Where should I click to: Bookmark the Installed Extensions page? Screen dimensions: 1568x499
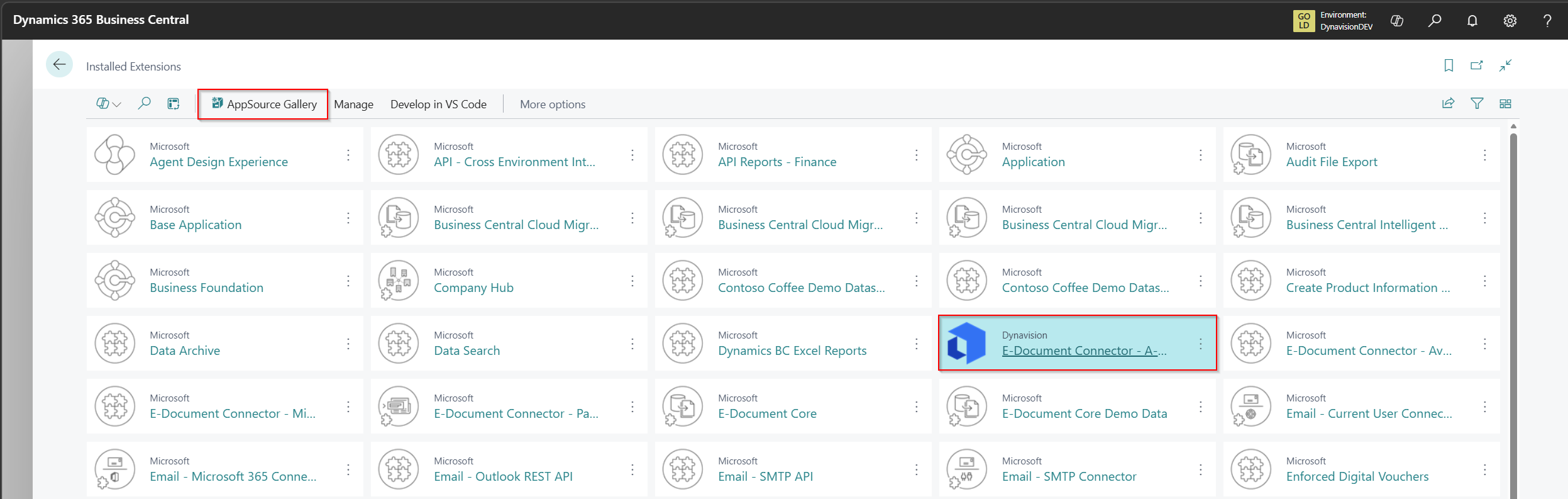(1449, 65)
